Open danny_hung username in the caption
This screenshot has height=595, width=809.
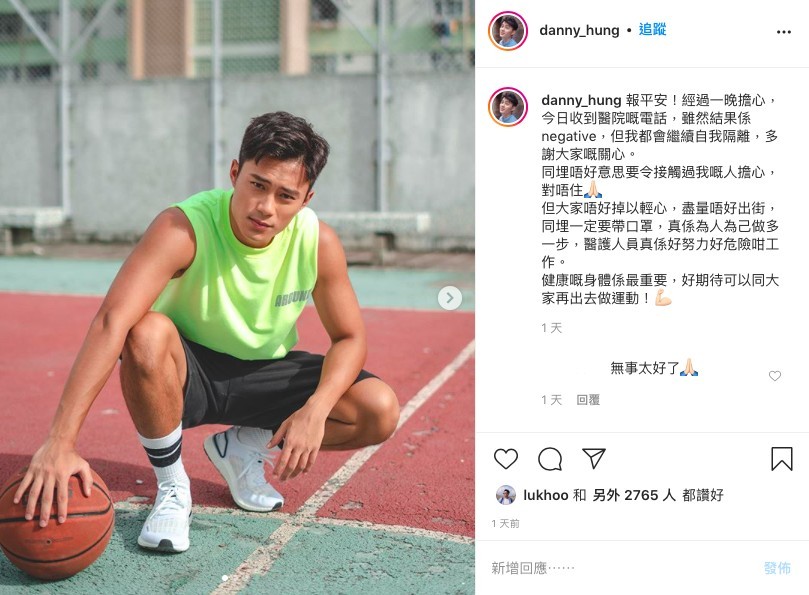tap(581, 100)
